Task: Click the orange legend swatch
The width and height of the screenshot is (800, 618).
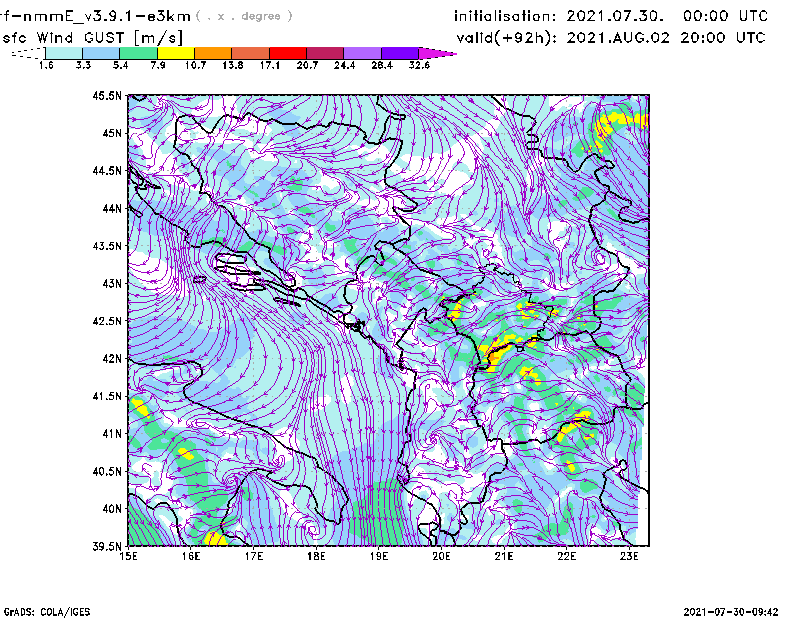Action: point(213,53)
